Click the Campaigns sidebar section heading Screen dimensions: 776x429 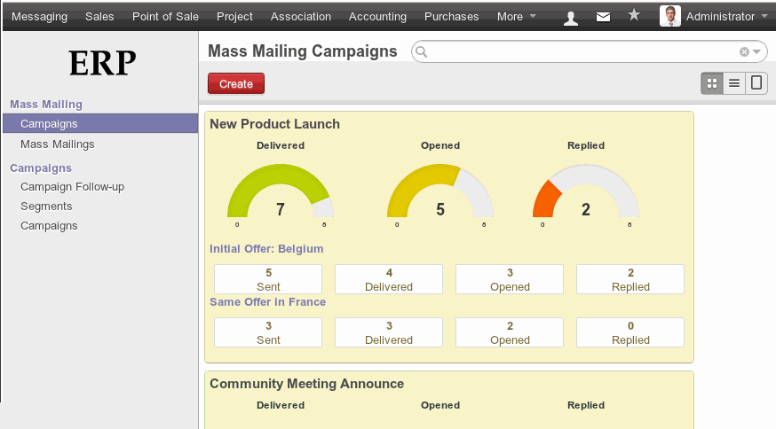click(41, 168)
